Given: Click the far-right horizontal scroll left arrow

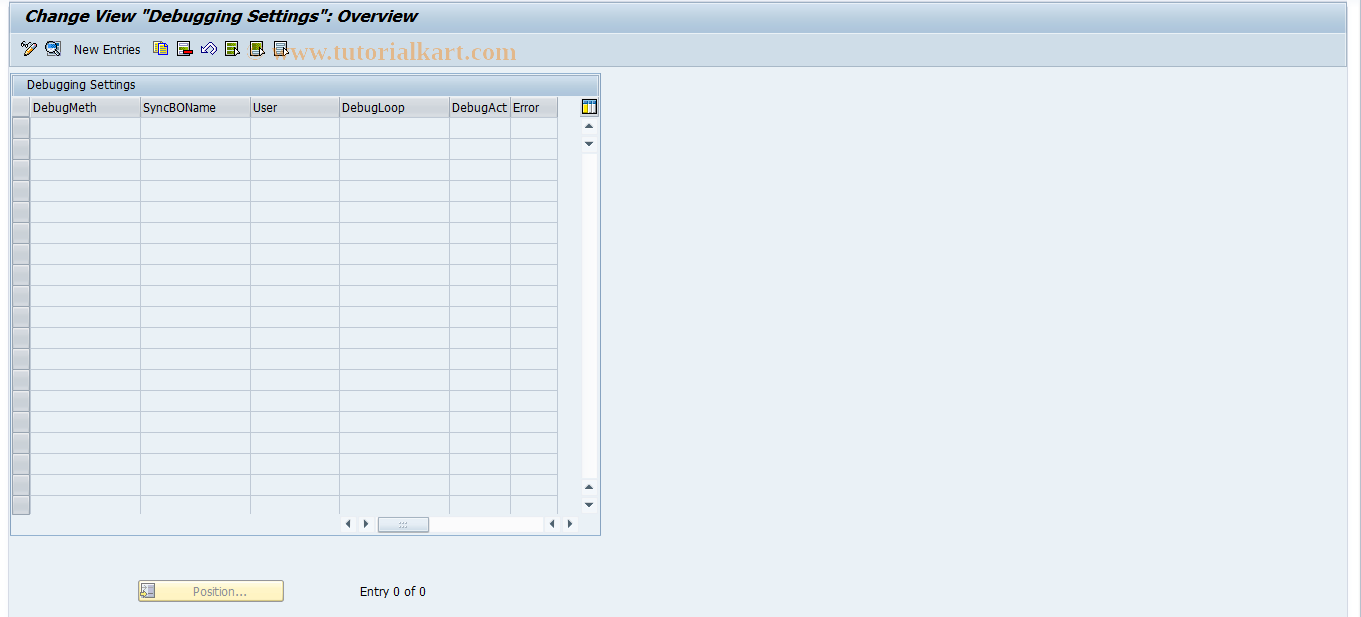Looking at the screenshot, I should [552, 524].
